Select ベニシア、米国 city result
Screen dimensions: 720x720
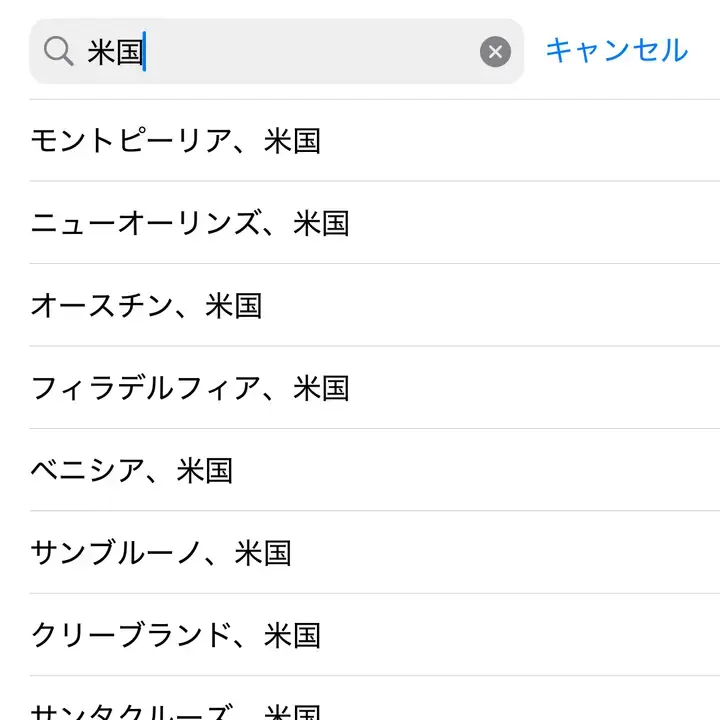[x=132, y=470]
